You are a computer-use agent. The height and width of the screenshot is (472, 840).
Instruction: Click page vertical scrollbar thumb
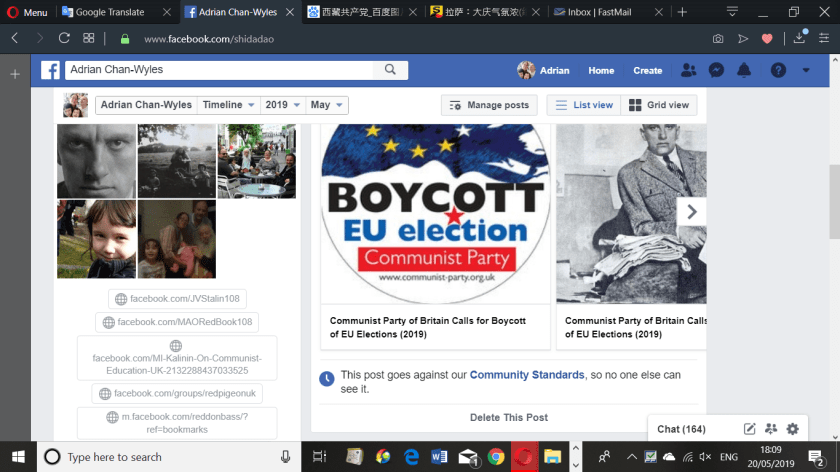coord(835,202)
